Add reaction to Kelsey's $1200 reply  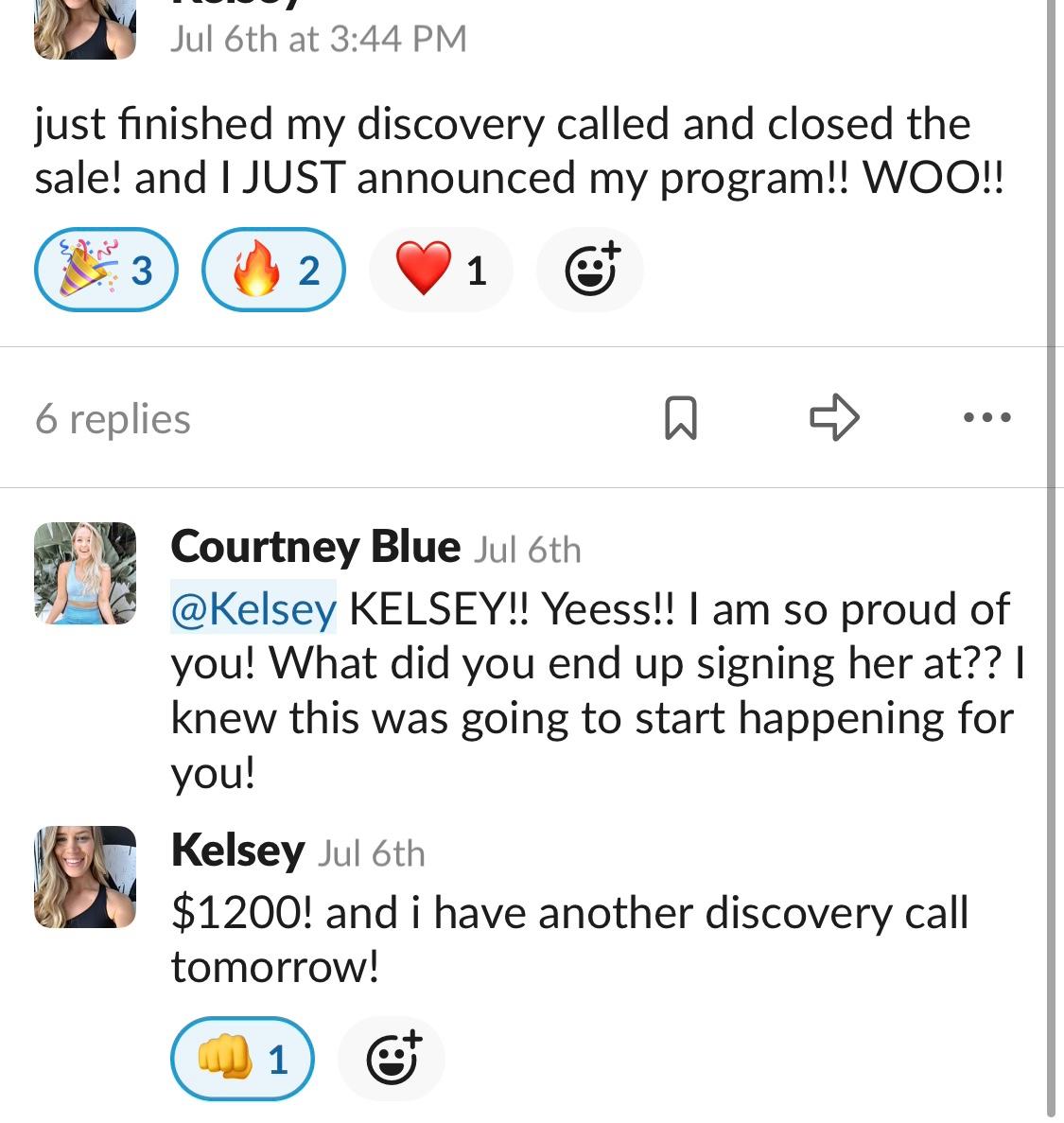point(392,1059)
